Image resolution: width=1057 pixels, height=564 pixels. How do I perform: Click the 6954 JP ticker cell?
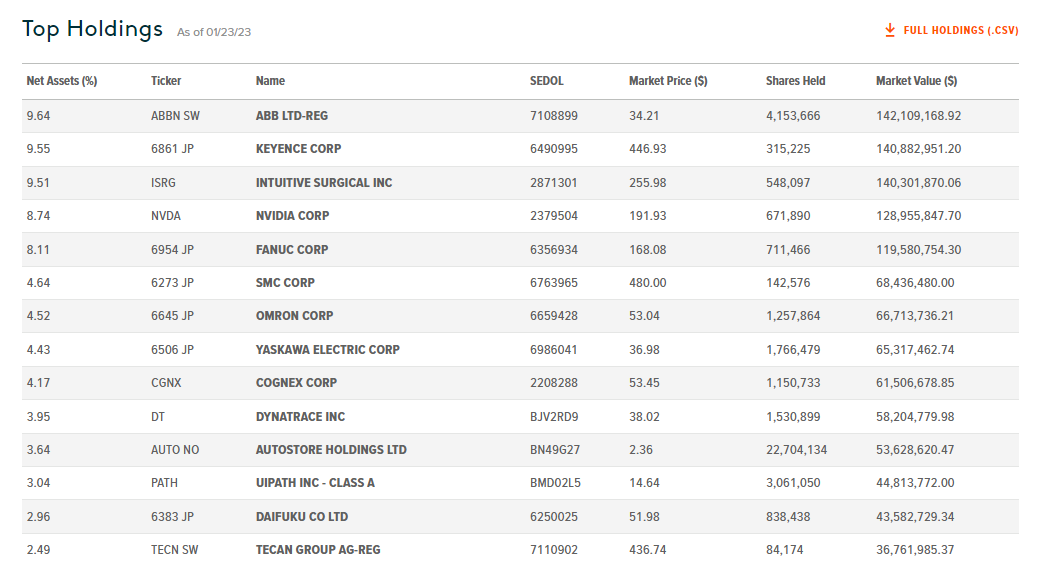173,249
